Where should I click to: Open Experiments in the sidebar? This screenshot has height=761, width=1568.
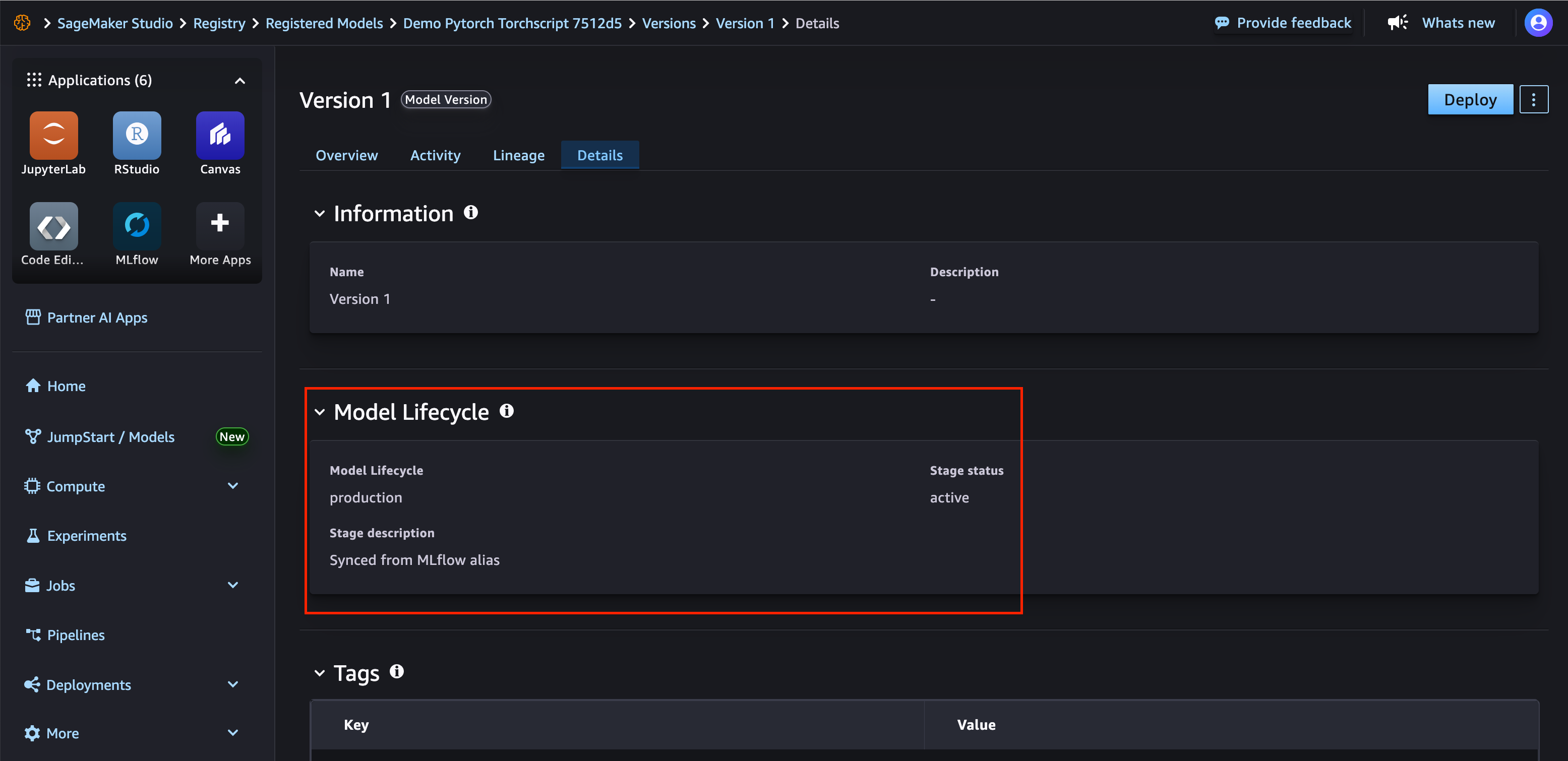(87, 536)
